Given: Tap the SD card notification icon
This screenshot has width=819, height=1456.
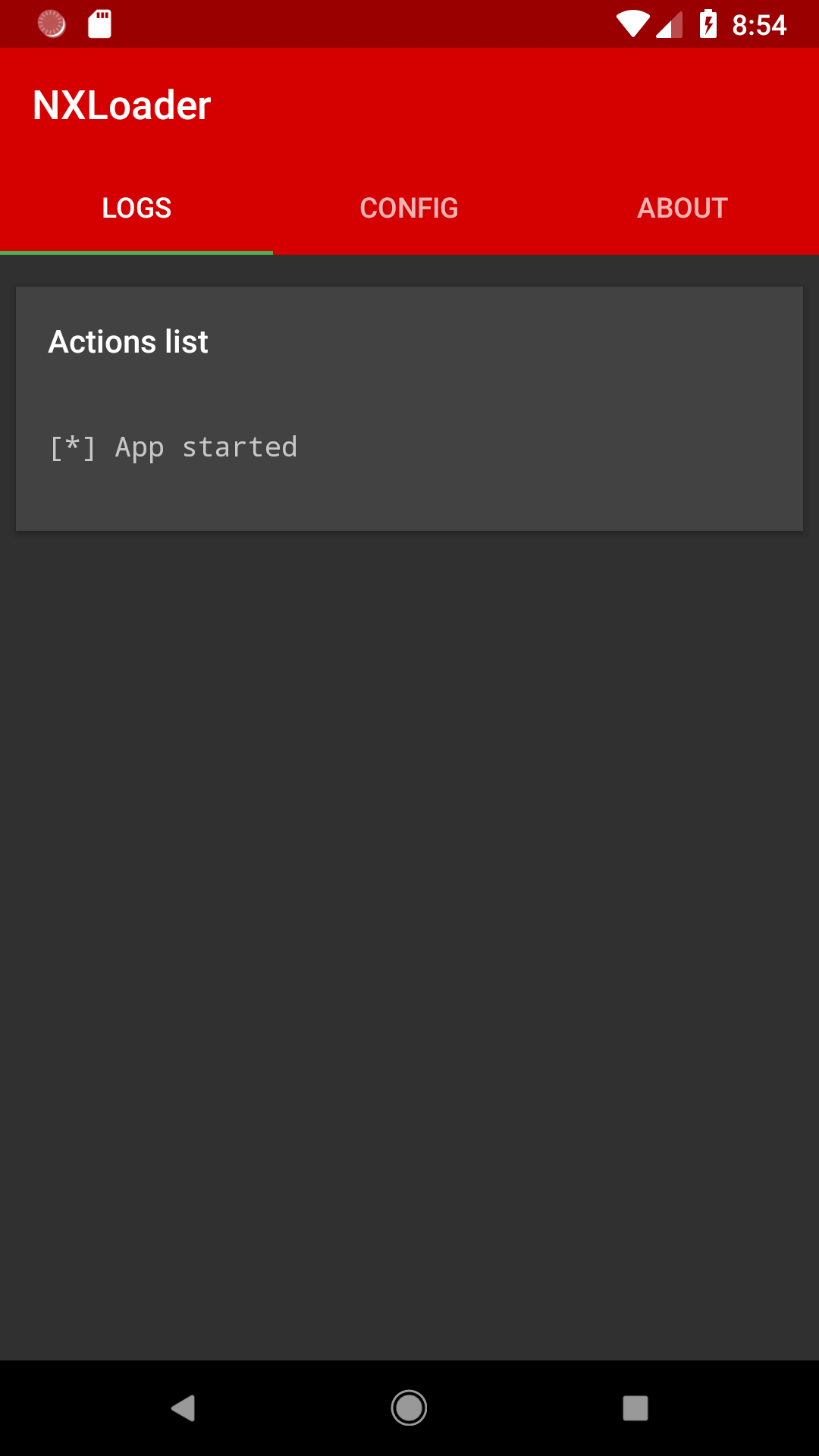Looking at the screenshot, I should click(99, 24).
